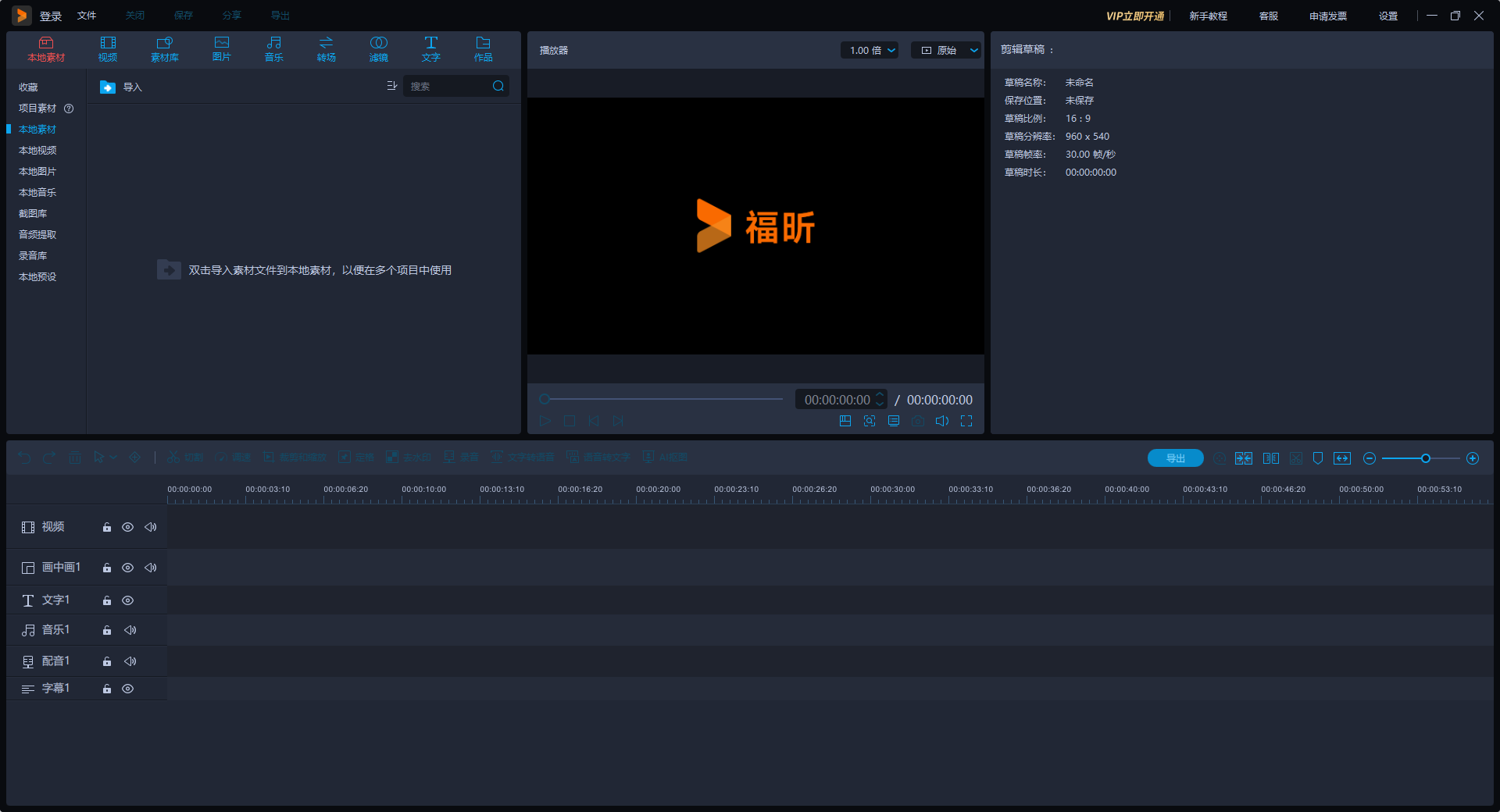Click the blue 导出 export button
1500x812 pixels.
(1175, 458)
